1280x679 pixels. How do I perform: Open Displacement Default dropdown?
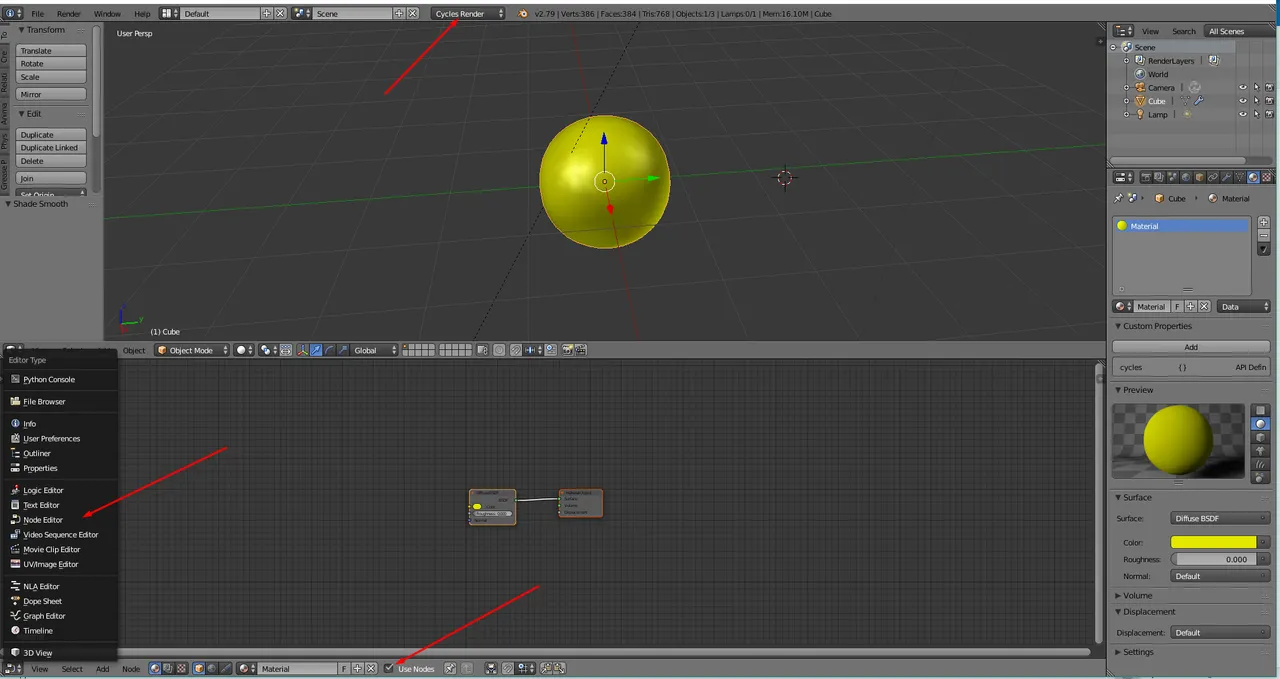click(1220, 632)
